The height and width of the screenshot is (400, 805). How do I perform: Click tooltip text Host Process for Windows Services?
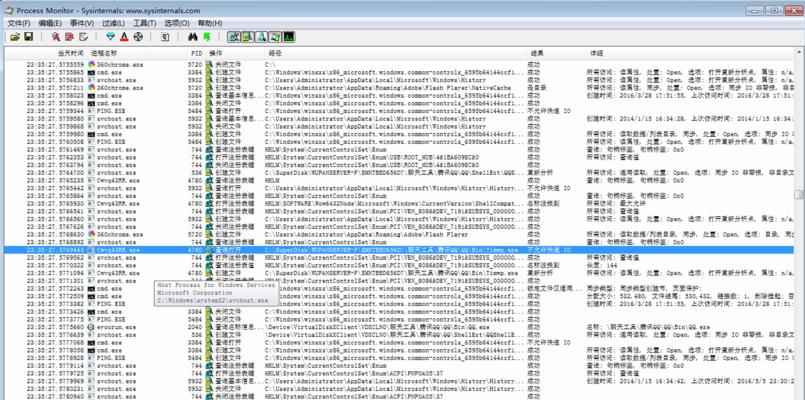216,284
